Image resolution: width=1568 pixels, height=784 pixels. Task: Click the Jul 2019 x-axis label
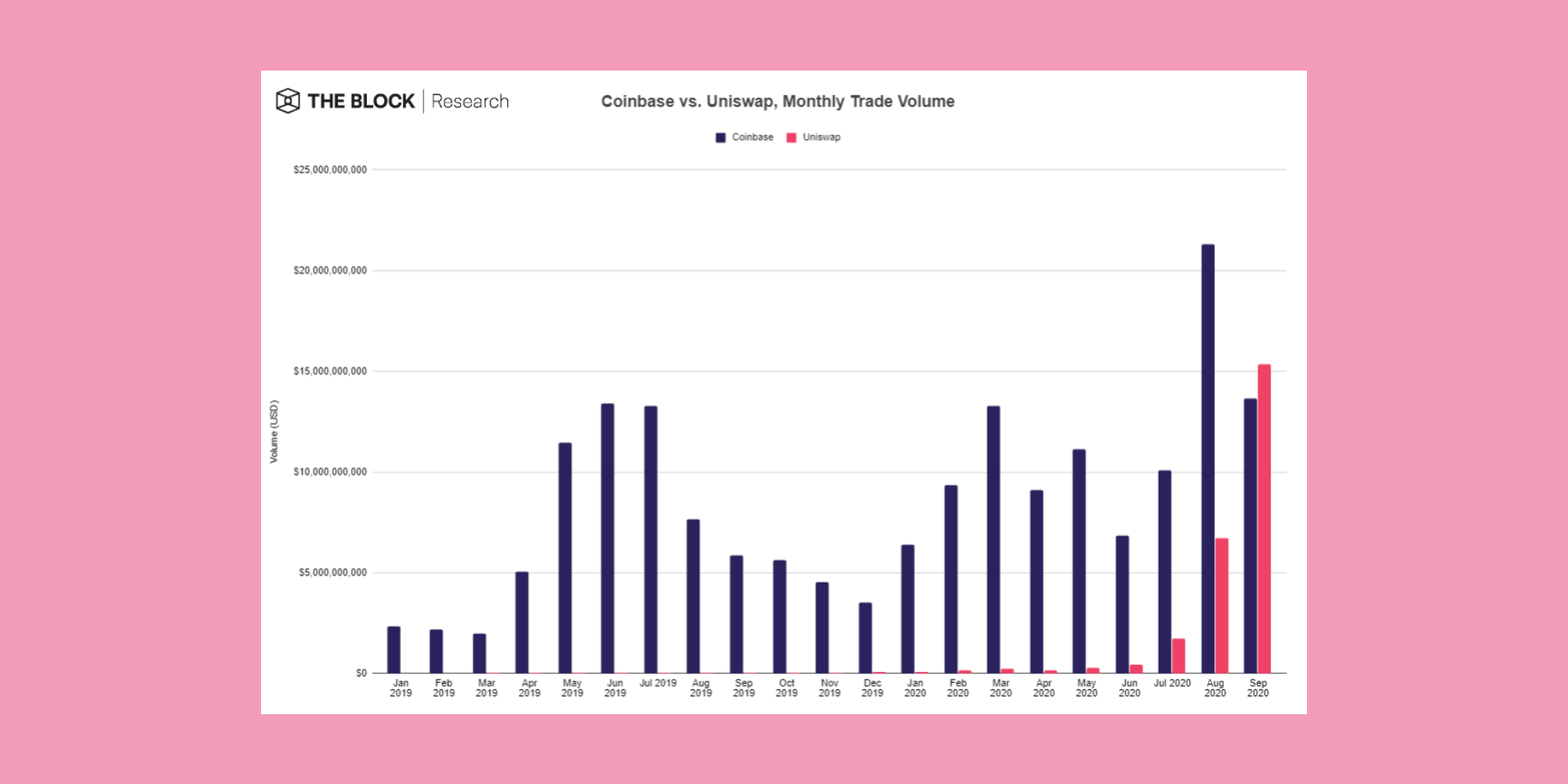[x=658, y=684]
